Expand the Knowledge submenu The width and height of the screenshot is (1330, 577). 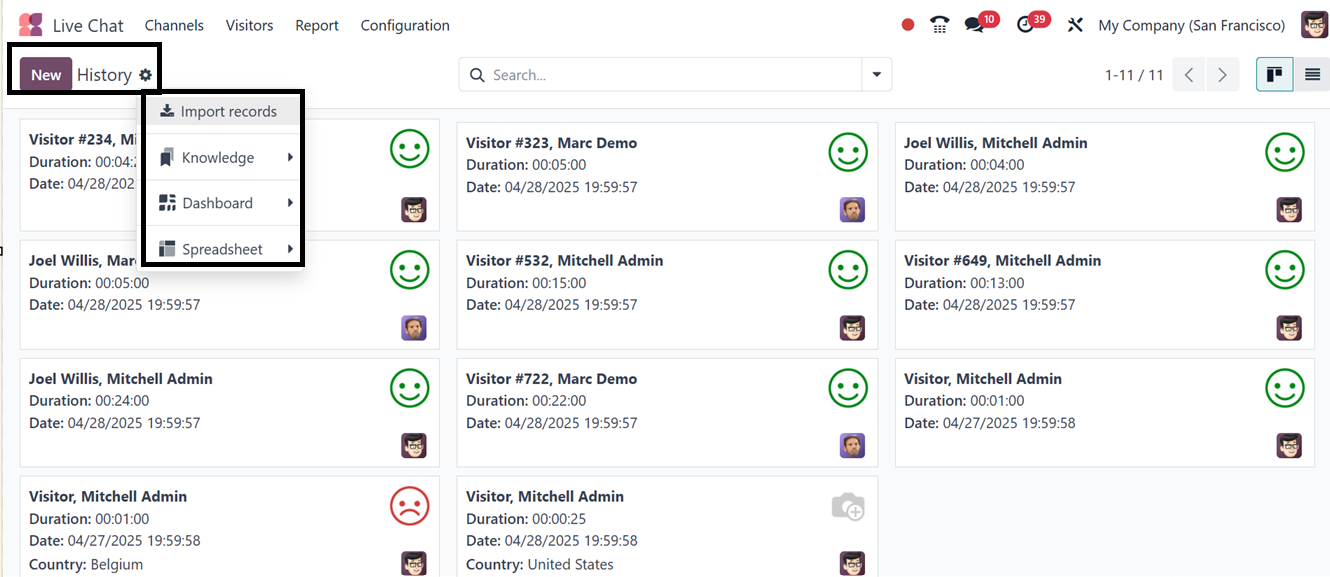(x=222, y=157)
